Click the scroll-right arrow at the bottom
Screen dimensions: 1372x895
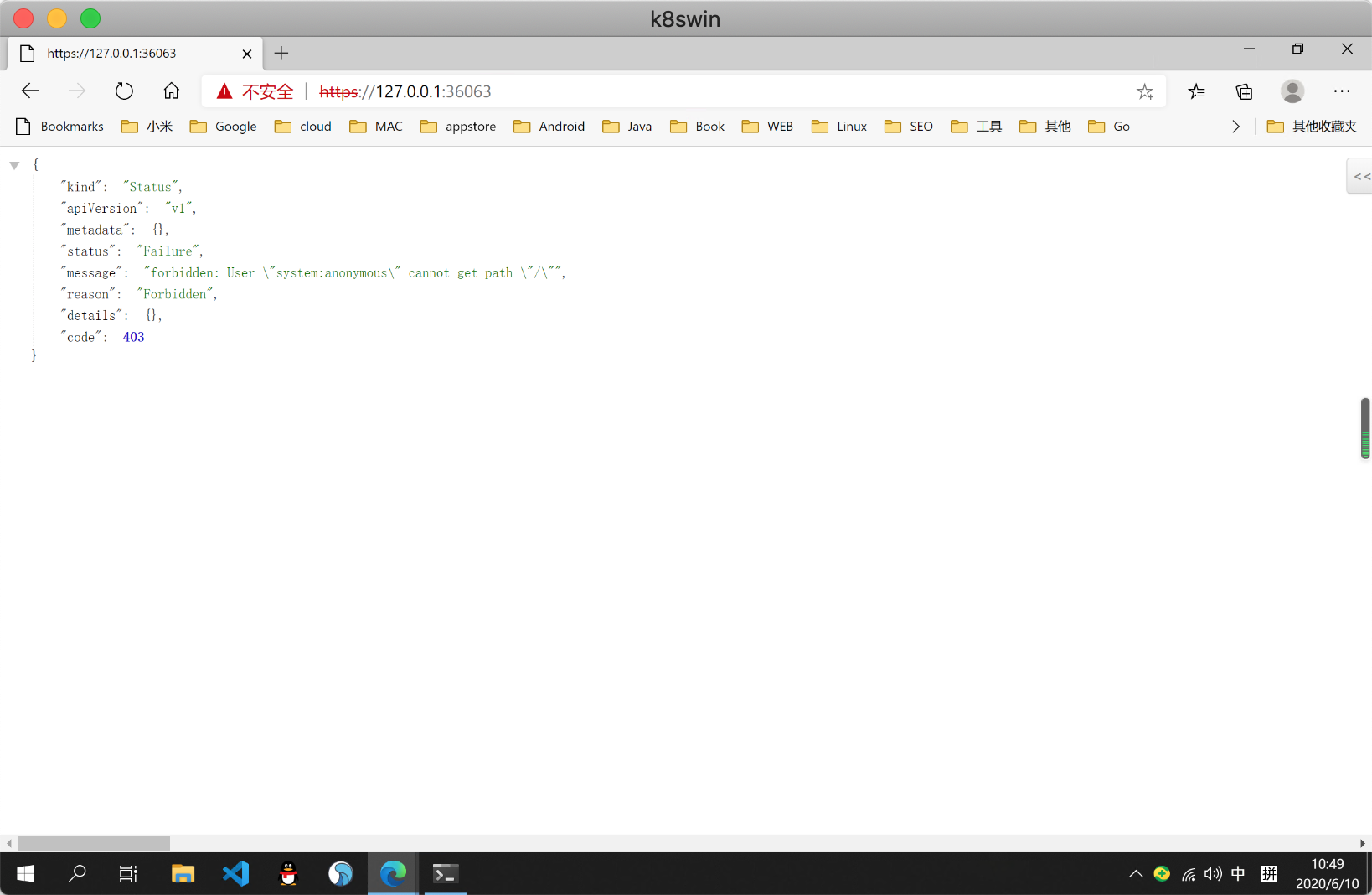1363,843
